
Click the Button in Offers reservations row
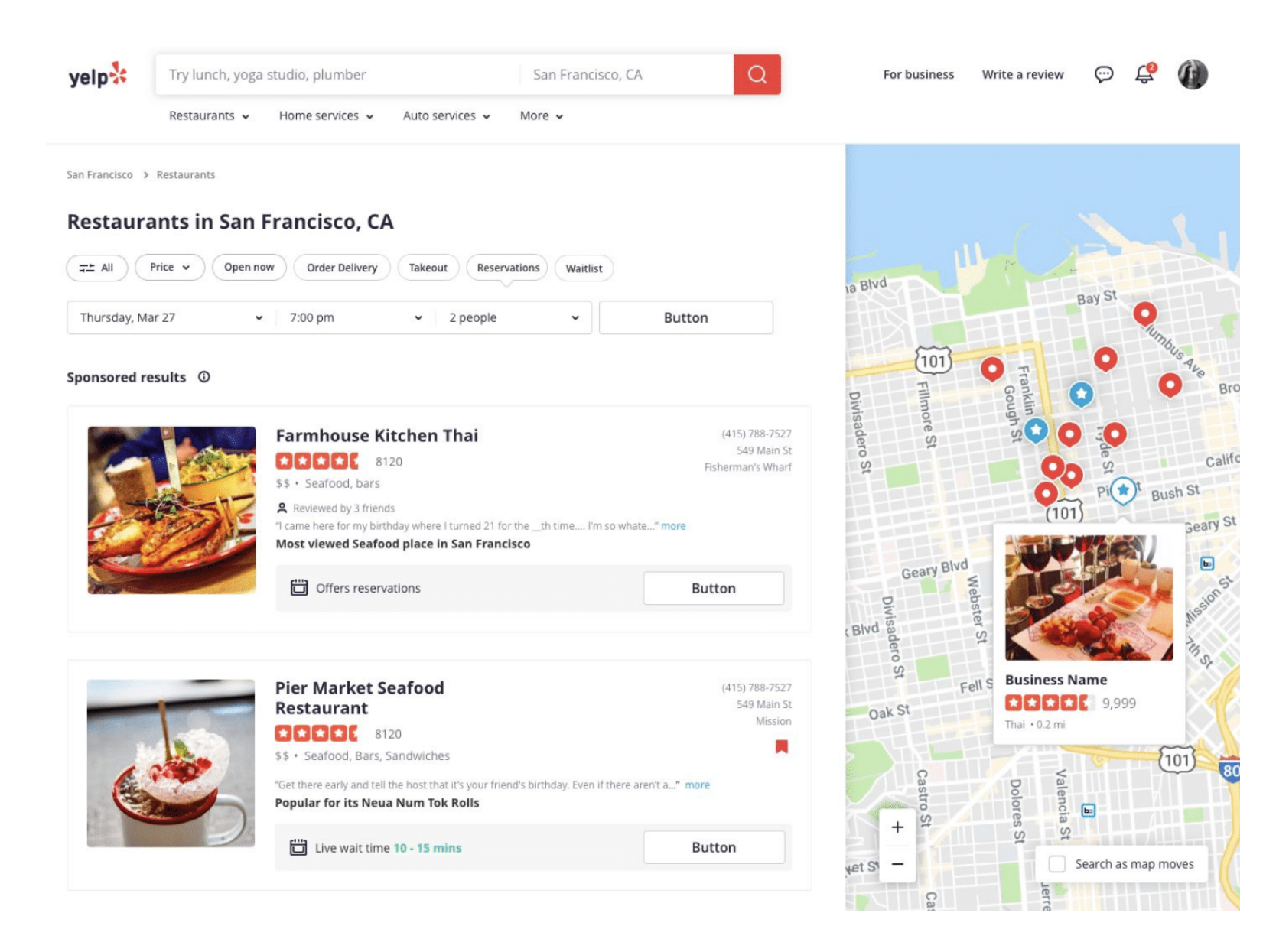(x=713, y=588)
